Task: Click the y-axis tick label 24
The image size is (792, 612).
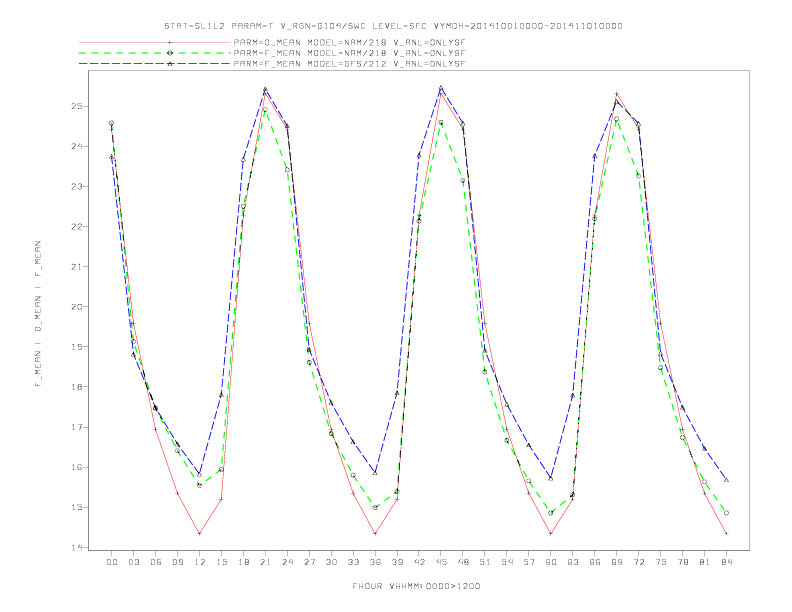Action: tap(77, 146)
